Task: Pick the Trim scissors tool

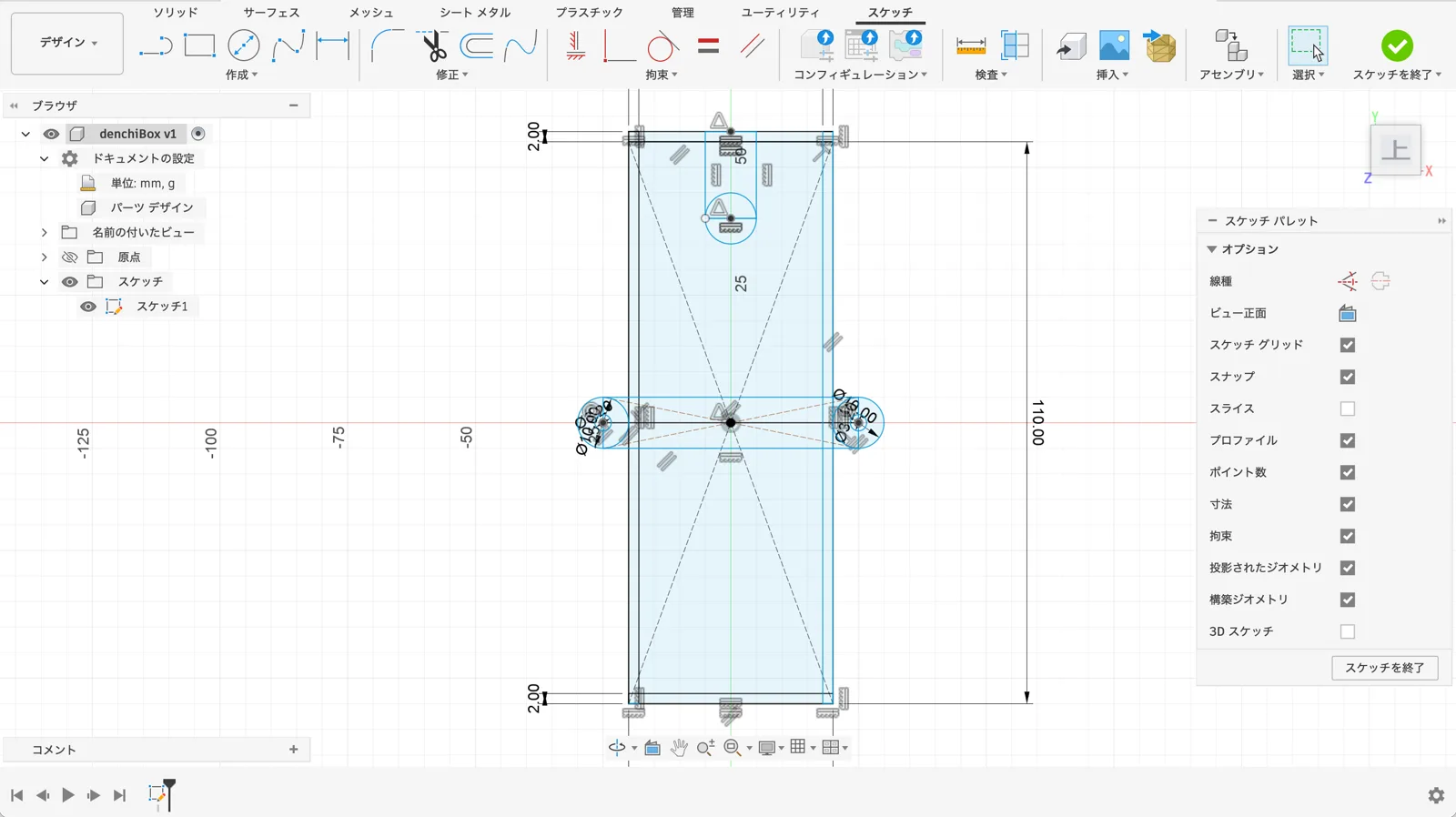Action: [433, 45]
